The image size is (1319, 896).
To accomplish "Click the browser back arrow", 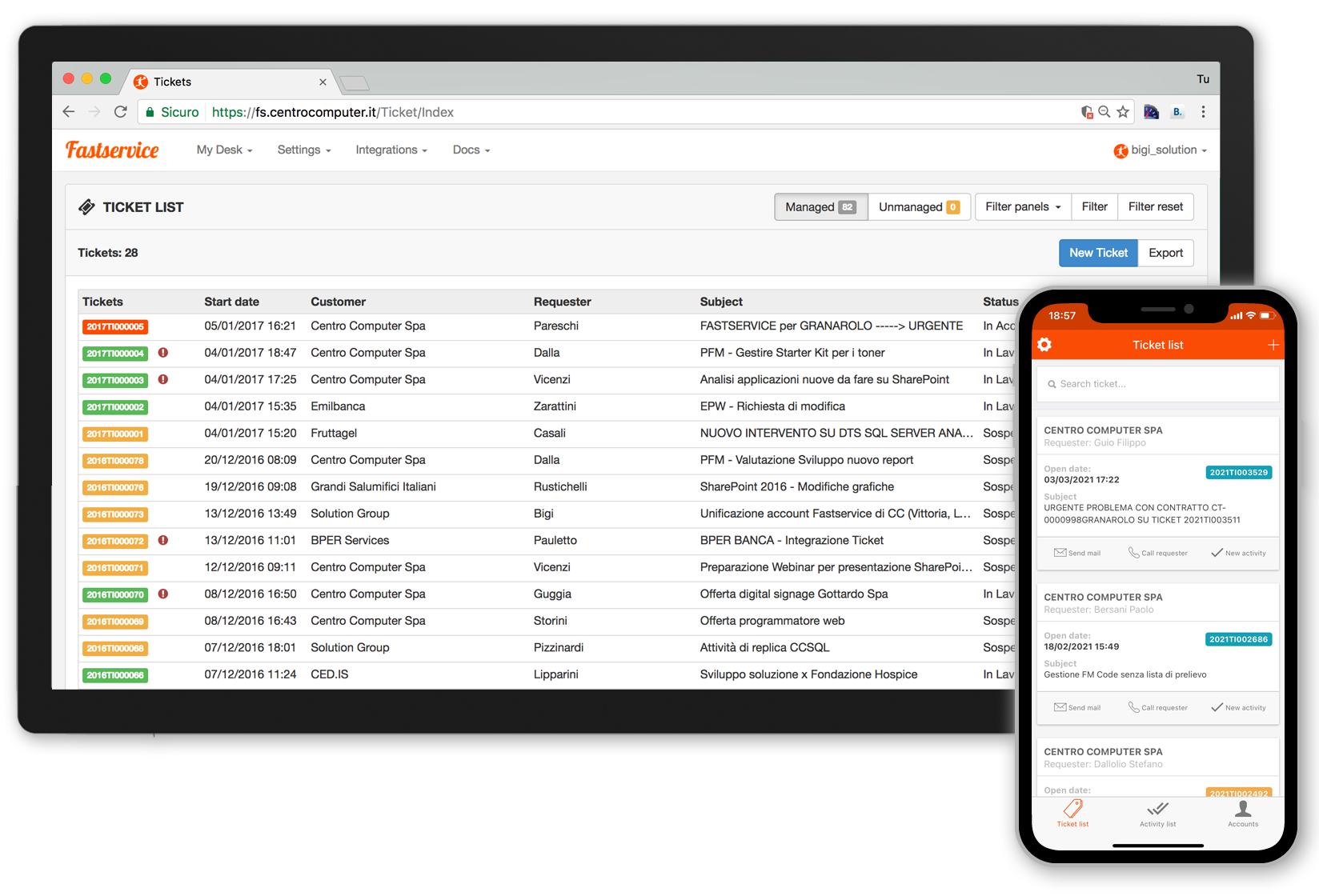I will pyautogui.click(x=69, y=112).
